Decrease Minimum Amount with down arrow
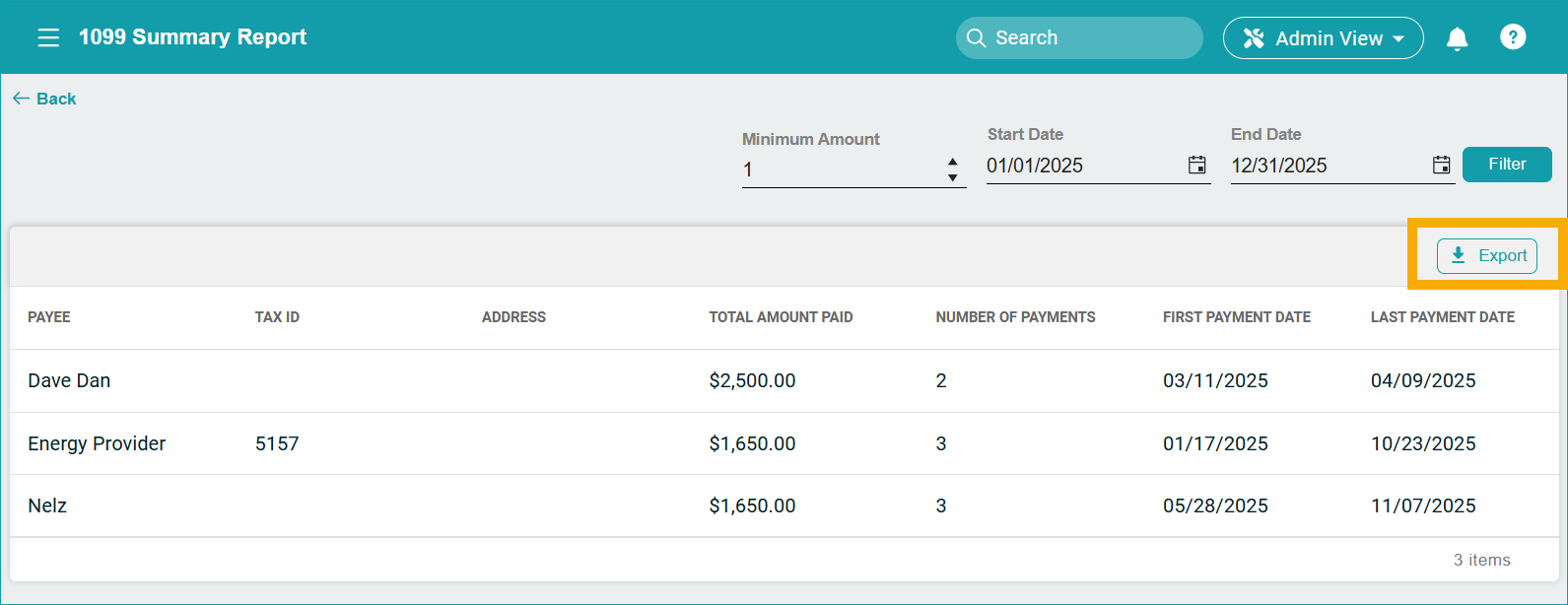 coord(952,177)
